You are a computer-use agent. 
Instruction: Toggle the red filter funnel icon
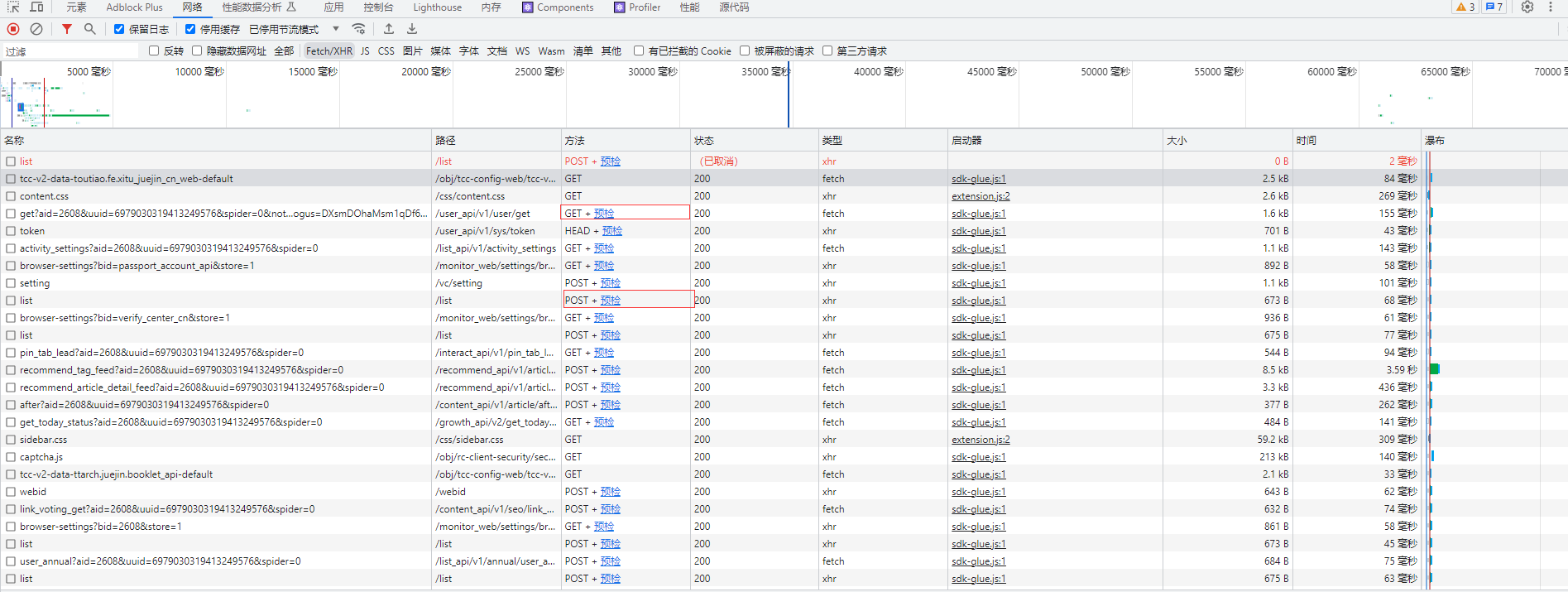(67, 29)
